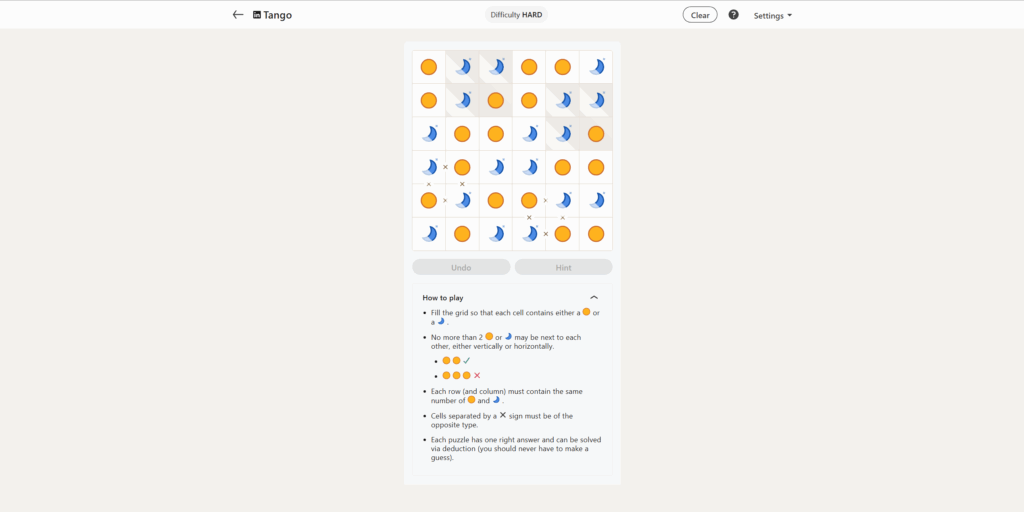Go back using the left arrow icon
Image resolution: width=1024 pixels, height=512 pixels.
point(238,15)
